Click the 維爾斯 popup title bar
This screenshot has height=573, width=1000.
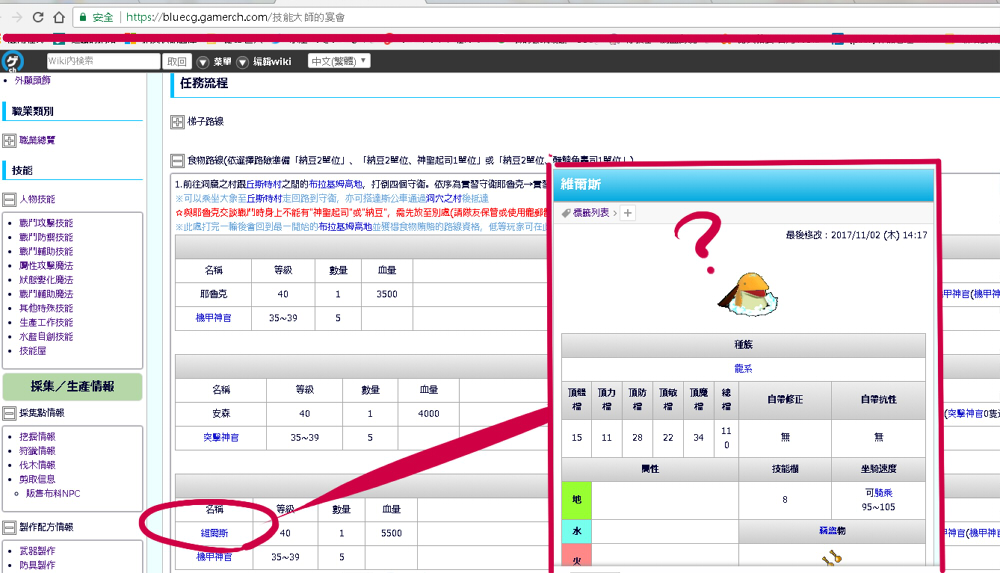743,185
